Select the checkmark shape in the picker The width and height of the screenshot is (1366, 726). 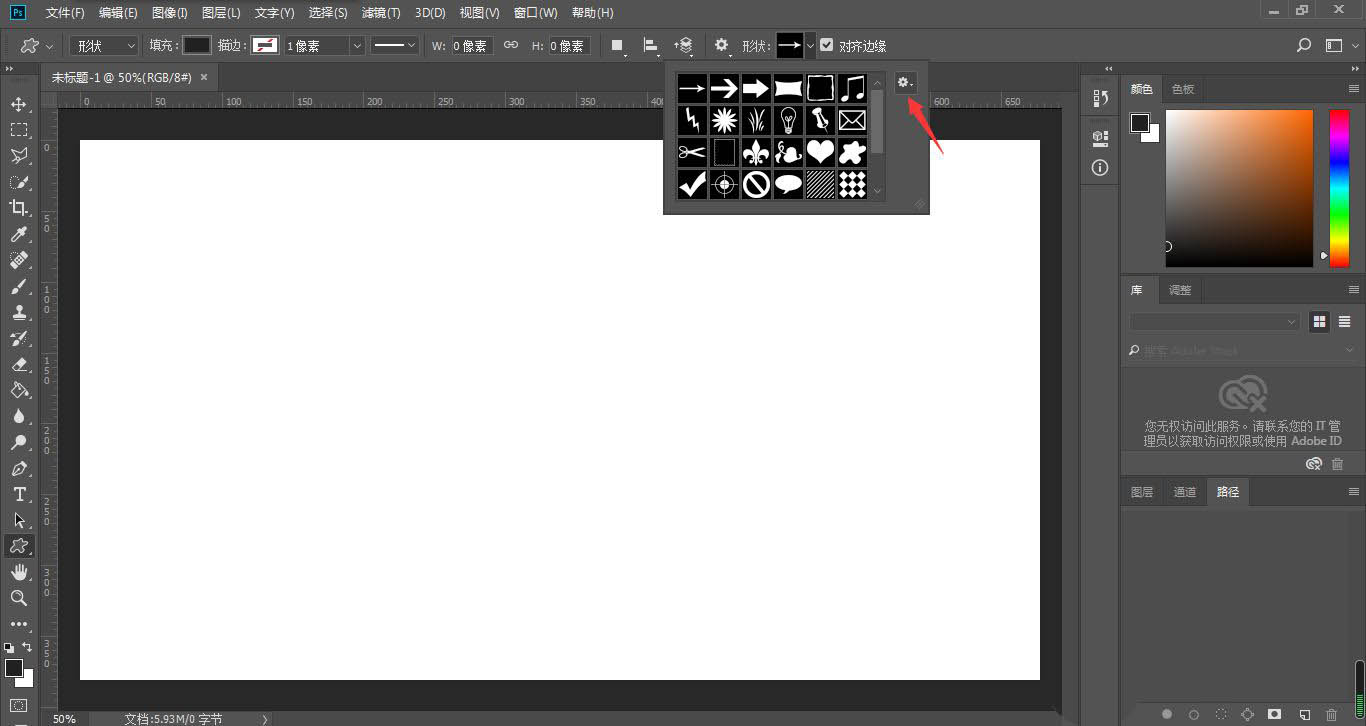692,184
